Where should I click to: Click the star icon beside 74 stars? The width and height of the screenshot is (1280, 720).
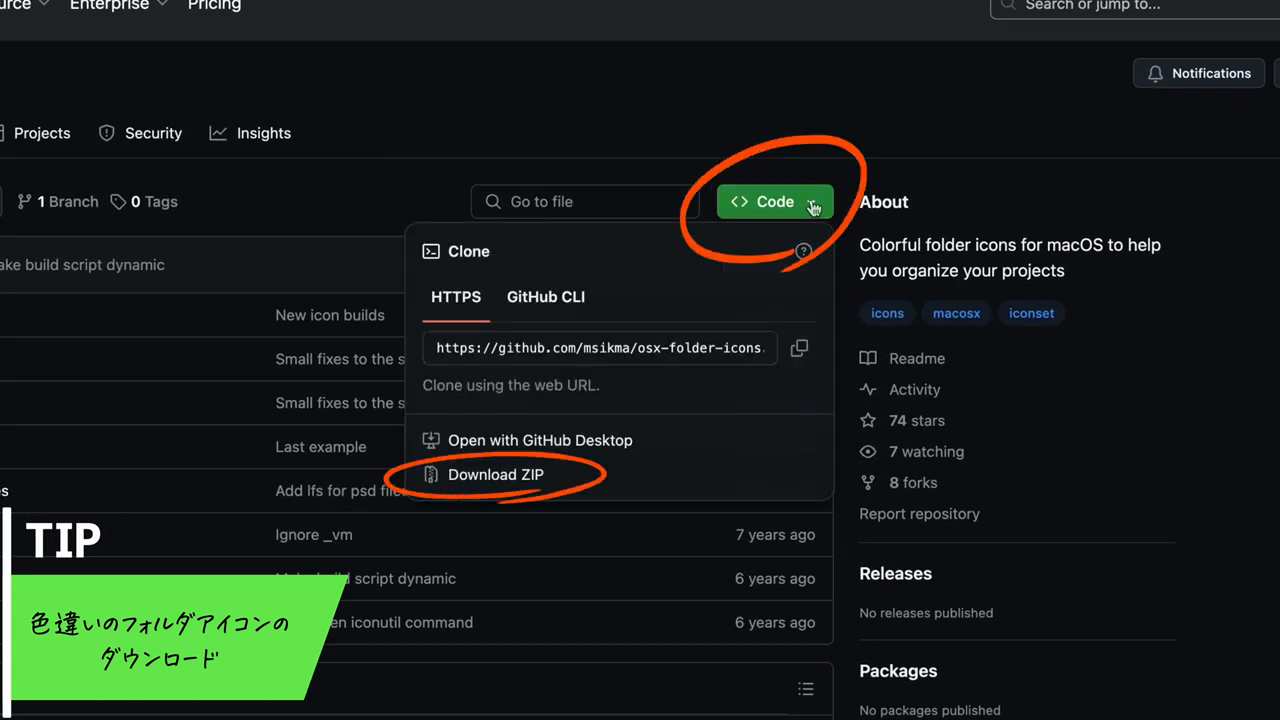pyautogui.click(x=868, y=420)
